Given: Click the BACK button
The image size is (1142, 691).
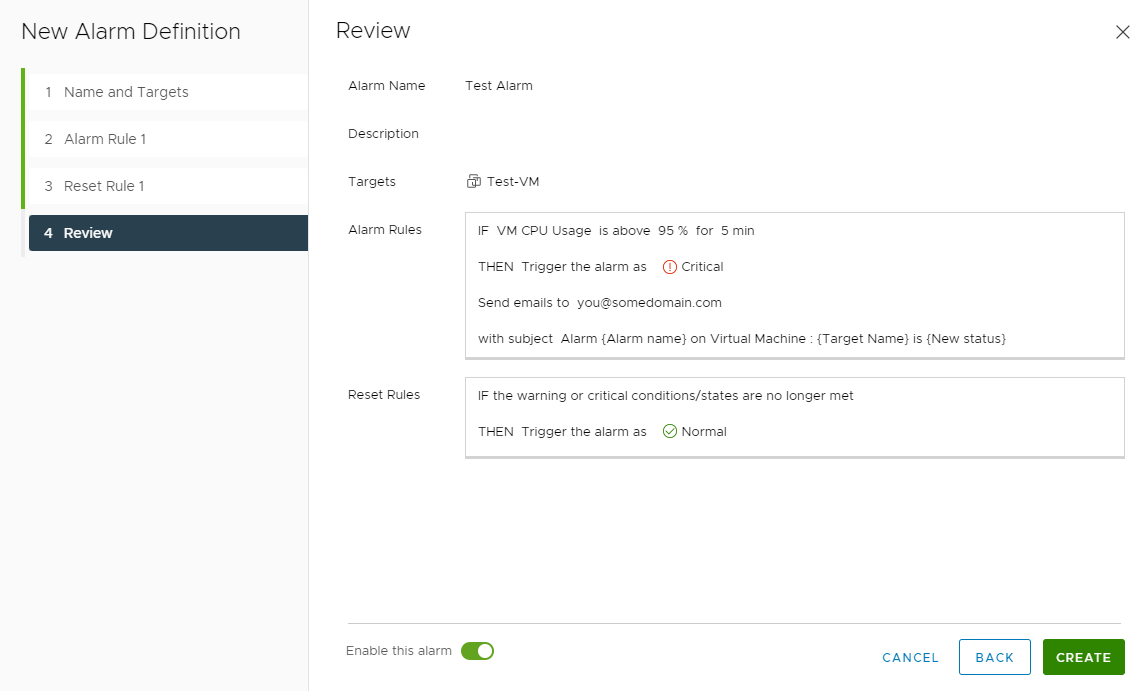Looking at the screenshot, I should pyautogui.click(x=994, y=658).
